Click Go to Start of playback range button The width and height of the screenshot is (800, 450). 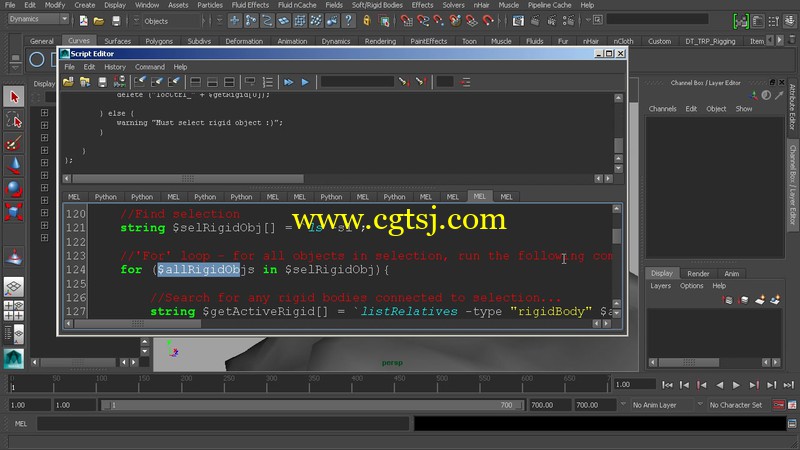[667, 385]
